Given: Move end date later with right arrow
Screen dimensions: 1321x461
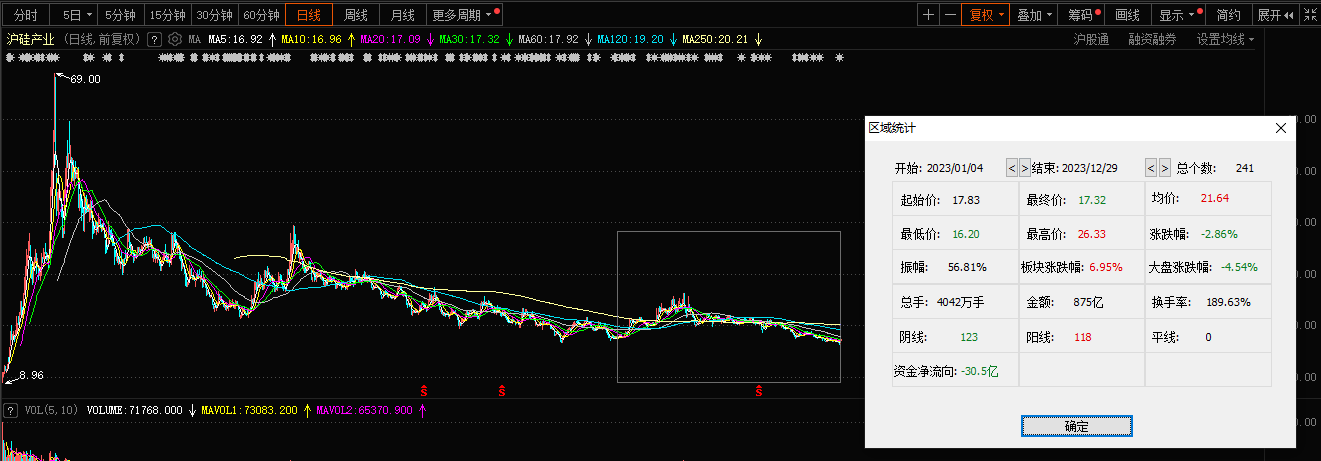Looking at the screenshot, I should 1164,168.
